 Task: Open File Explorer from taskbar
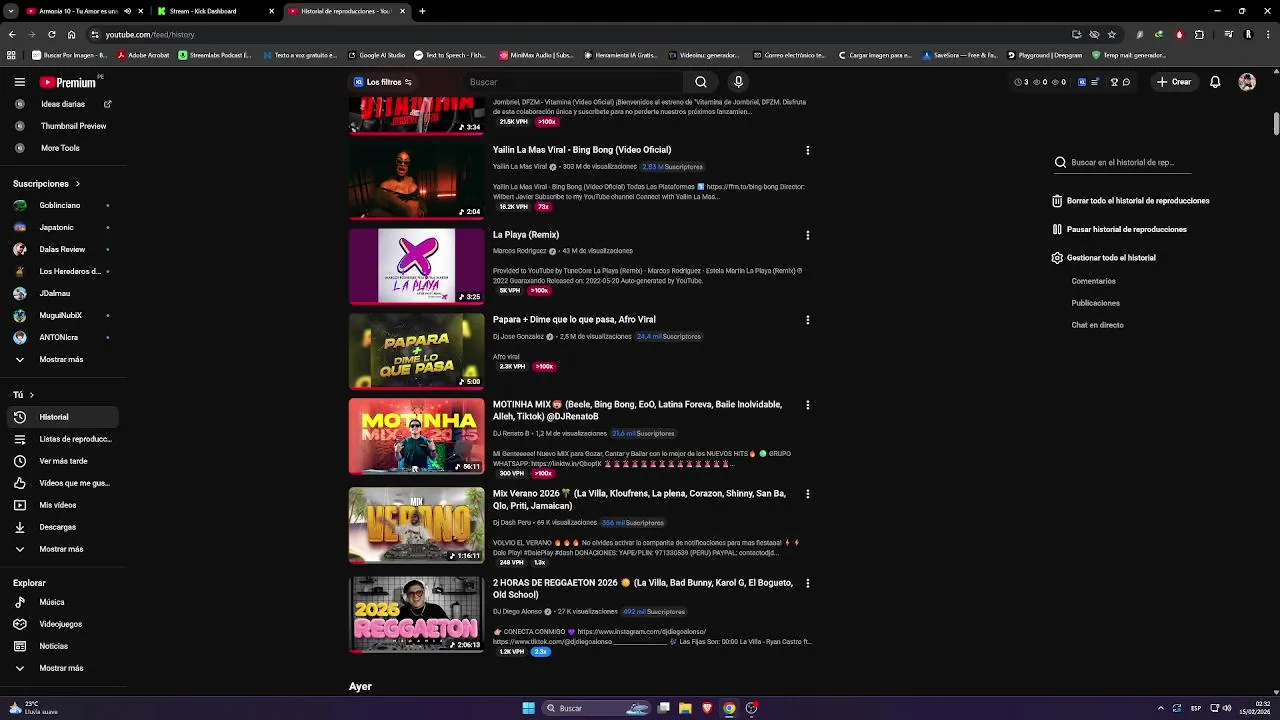click(685, 708)
